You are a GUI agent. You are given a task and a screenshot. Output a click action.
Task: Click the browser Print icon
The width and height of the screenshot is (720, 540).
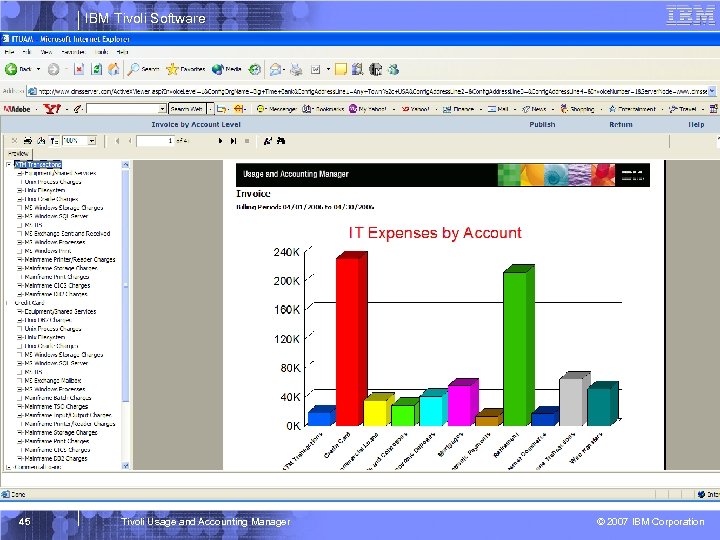coord(296,69)
